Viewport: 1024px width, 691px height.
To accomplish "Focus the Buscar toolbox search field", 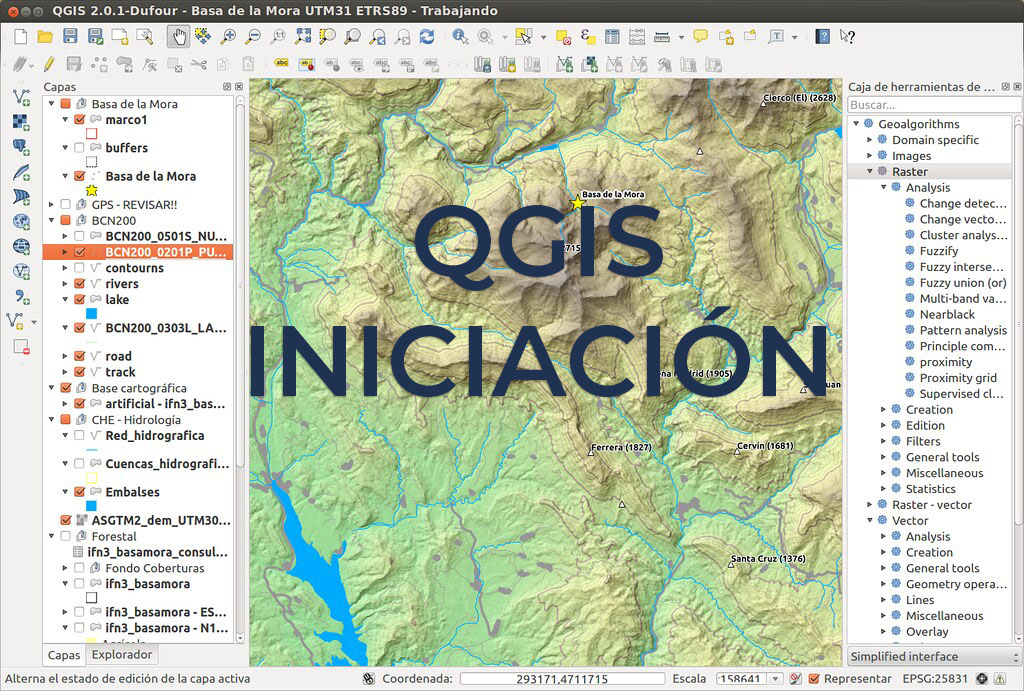I will pos(934,104).
